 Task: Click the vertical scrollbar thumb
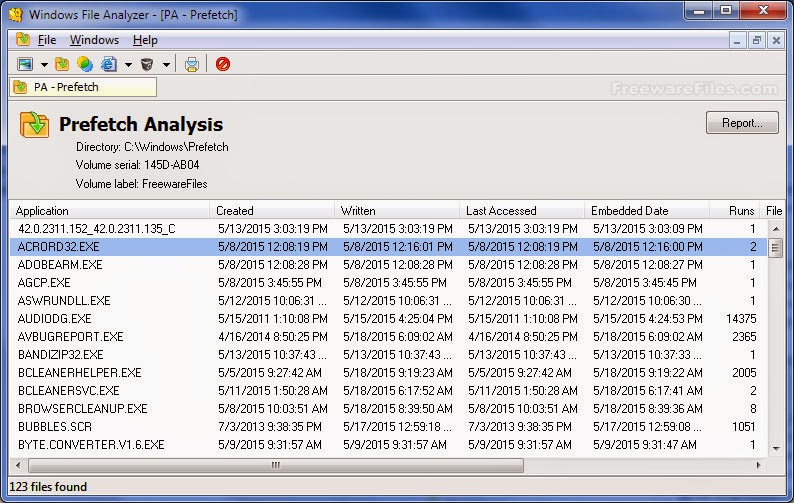coord(776,248)
